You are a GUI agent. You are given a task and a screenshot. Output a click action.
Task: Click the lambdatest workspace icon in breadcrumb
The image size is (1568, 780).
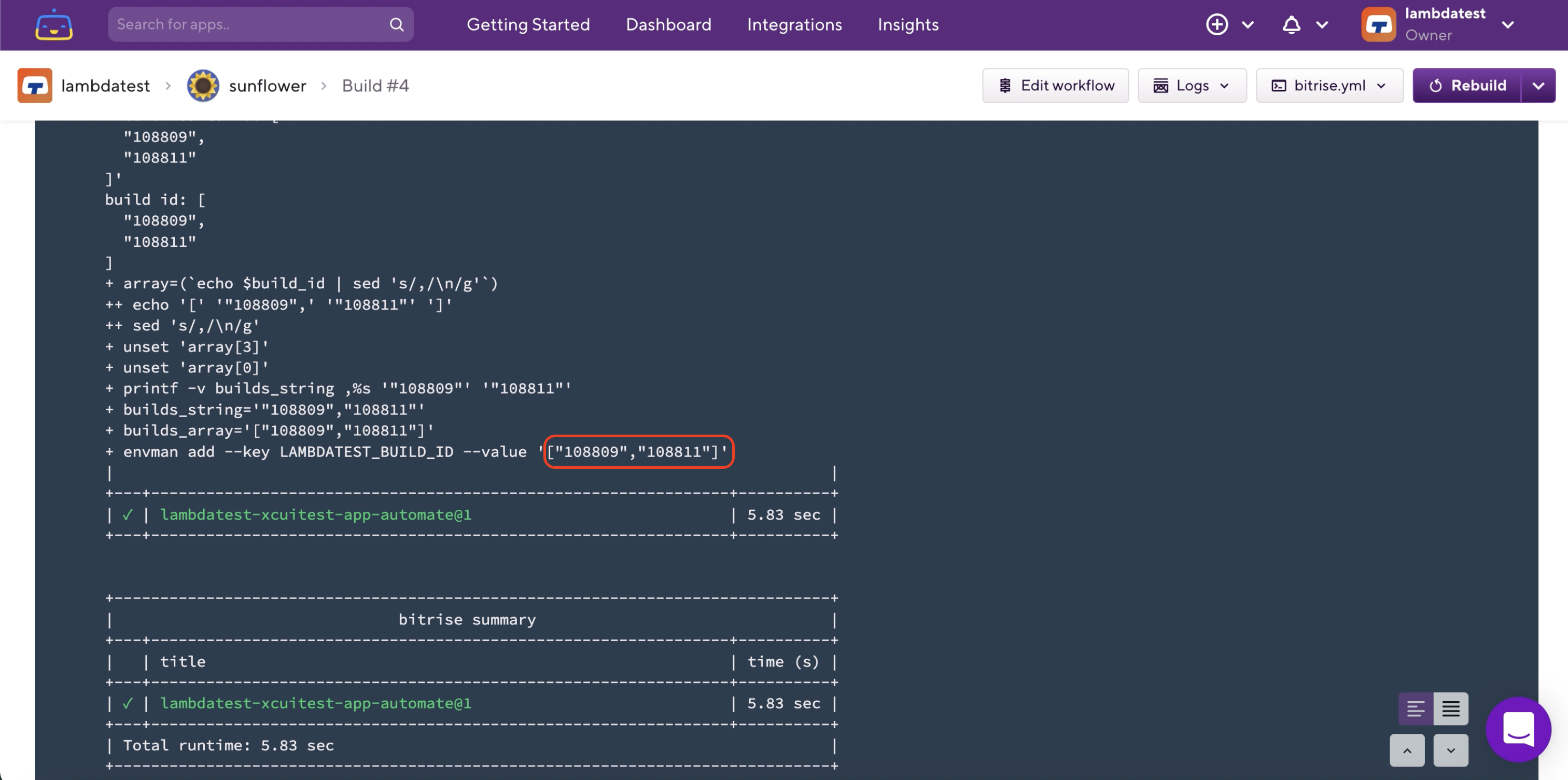click(35, 86)
